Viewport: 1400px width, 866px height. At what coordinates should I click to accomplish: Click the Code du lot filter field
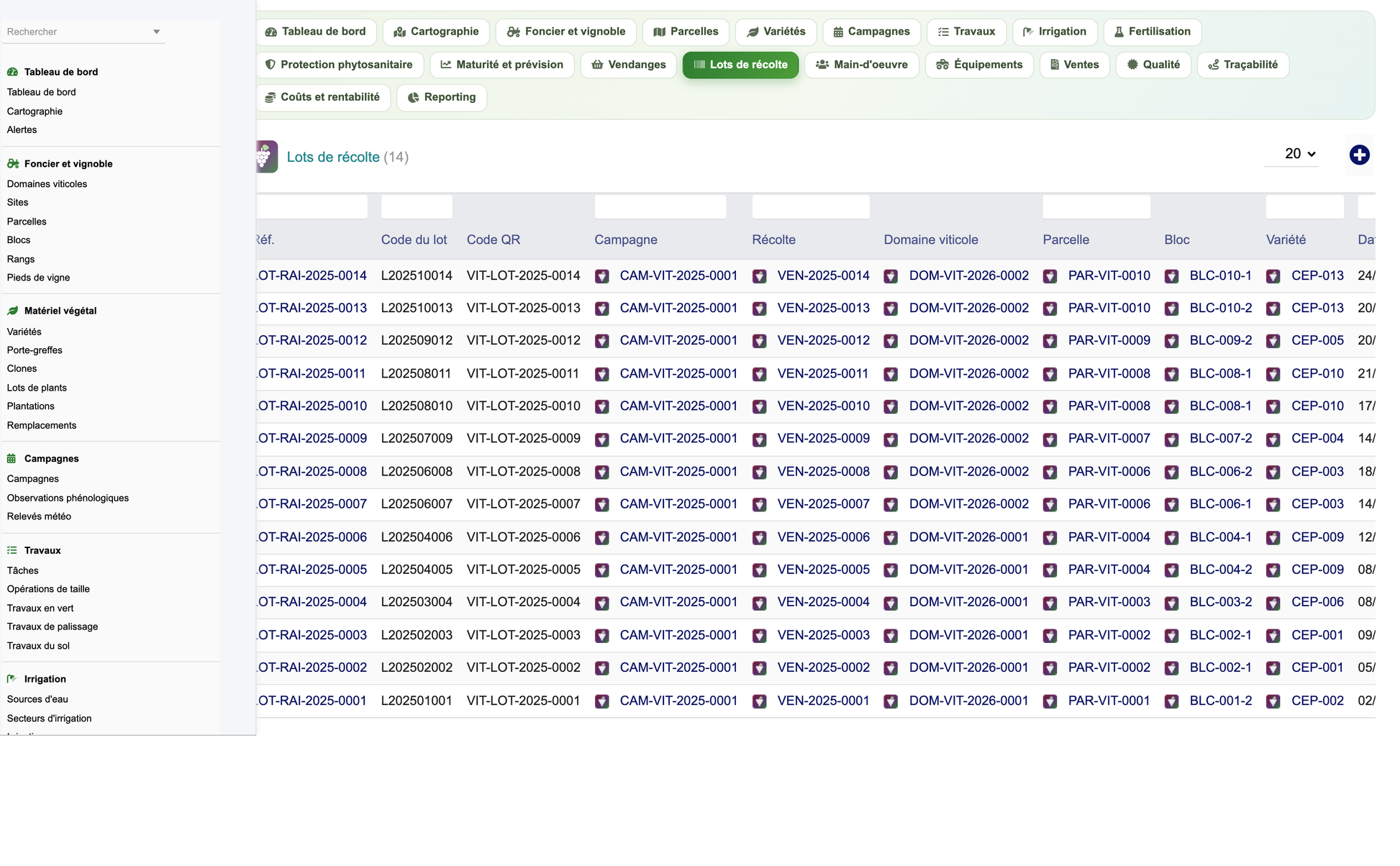click(x=417, y=207)
